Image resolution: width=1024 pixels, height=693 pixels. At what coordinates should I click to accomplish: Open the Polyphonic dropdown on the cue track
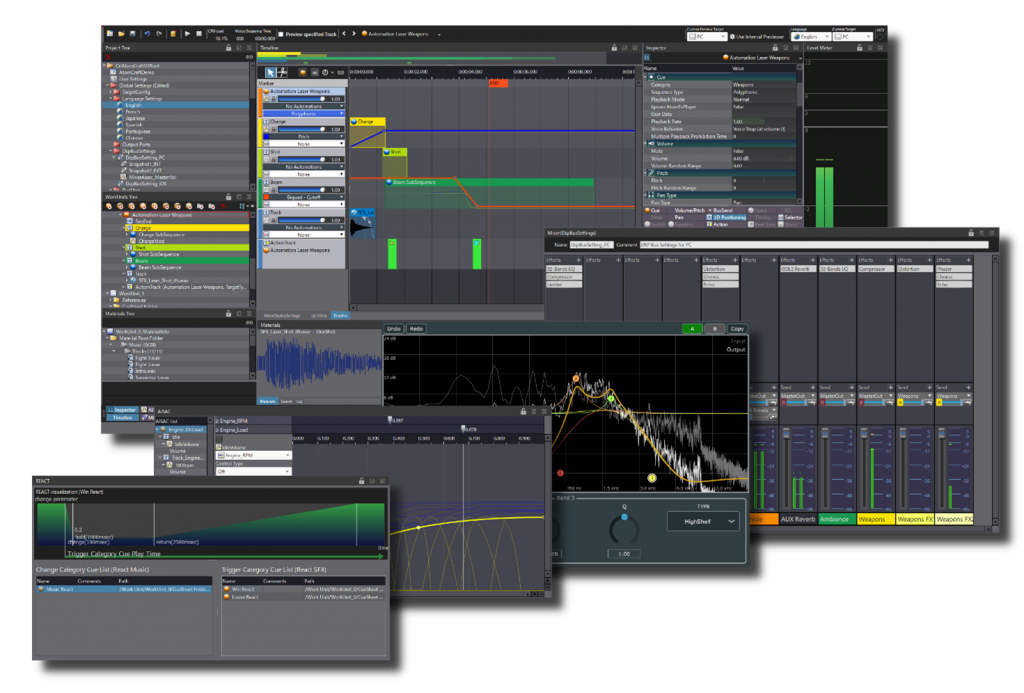305,114
